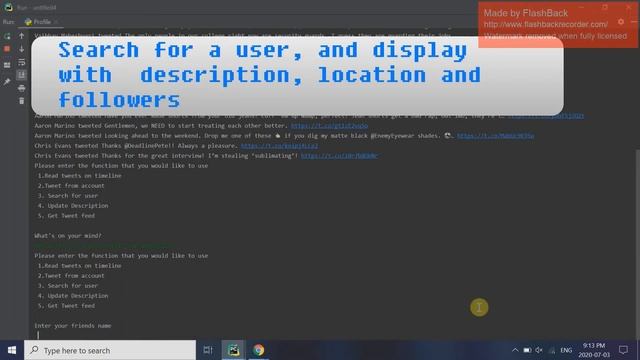Click the Type here to search box

click(110, 350)
